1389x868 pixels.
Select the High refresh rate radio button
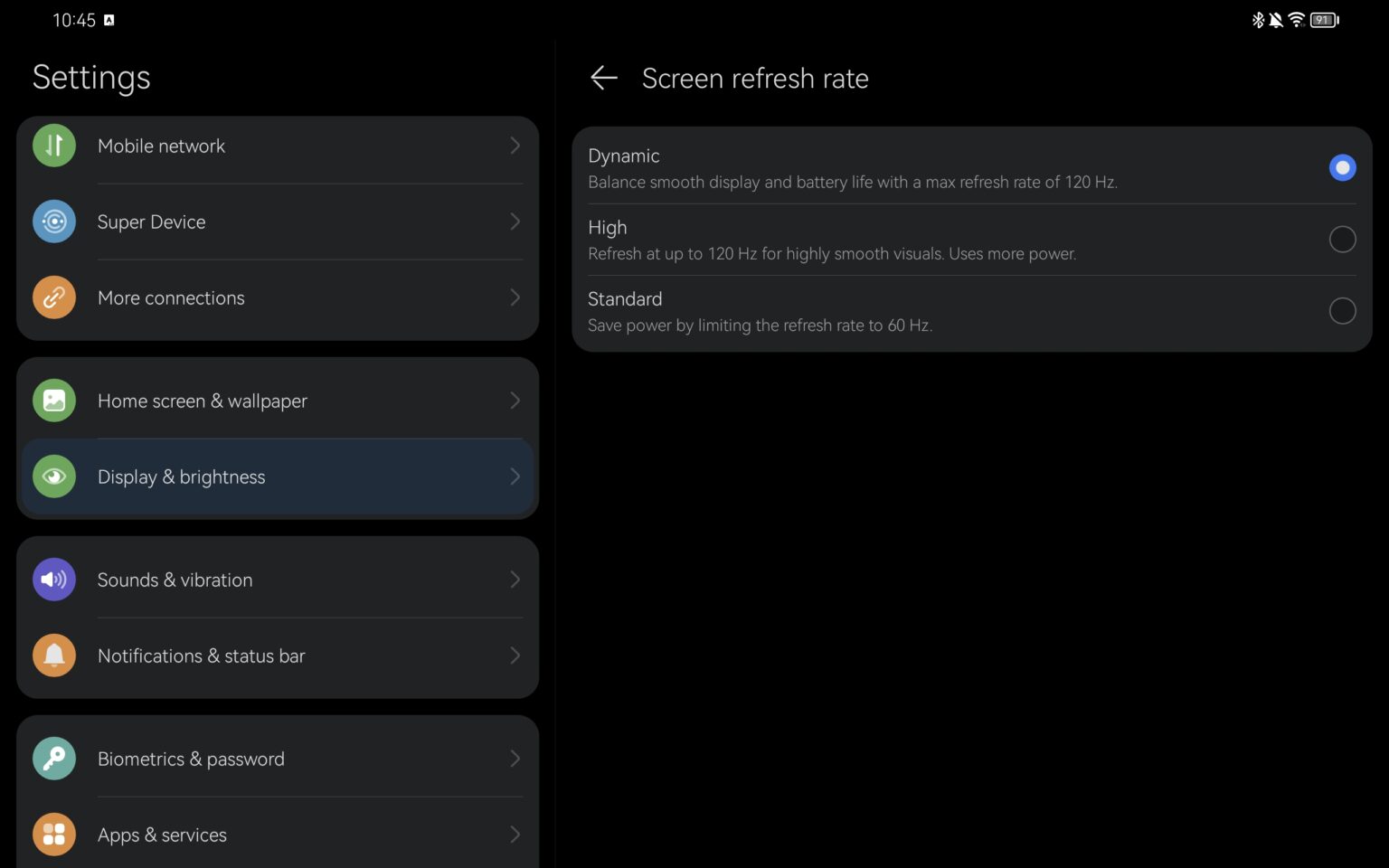[1342, 239]
